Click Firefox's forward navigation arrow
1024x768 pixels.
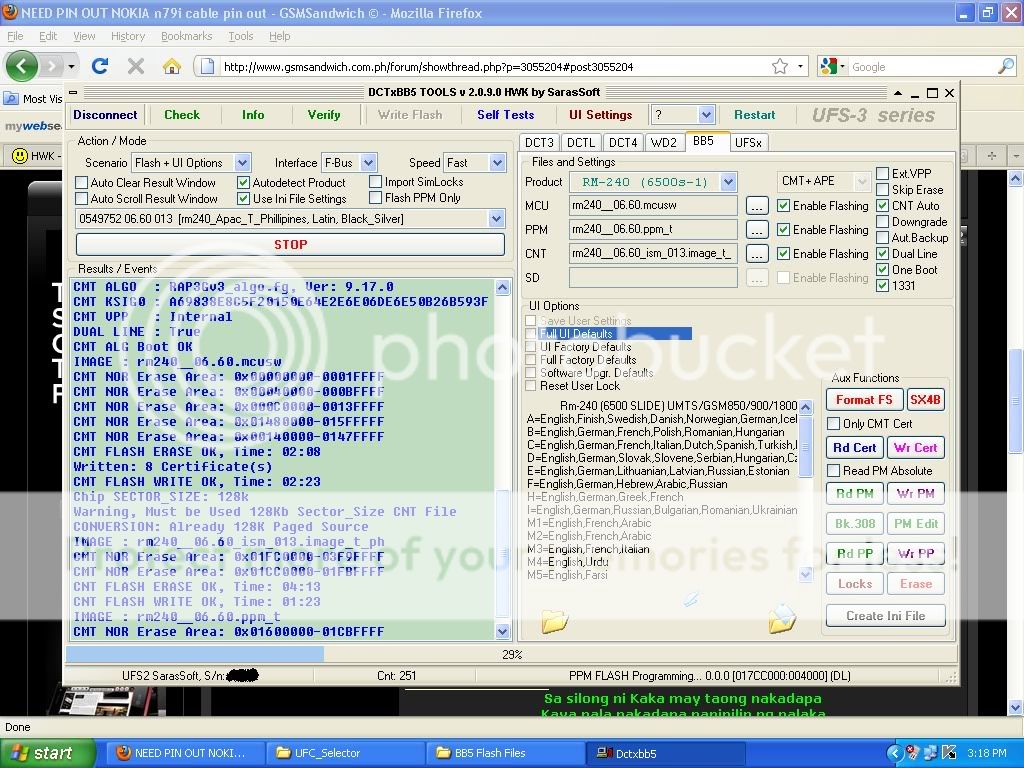pos(52,66)
